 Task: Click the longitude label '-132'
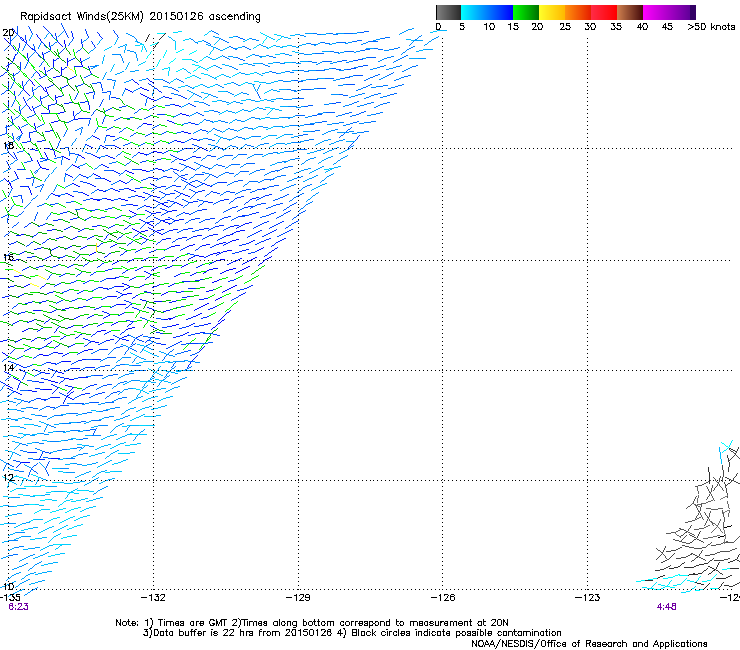coord(153,598)
